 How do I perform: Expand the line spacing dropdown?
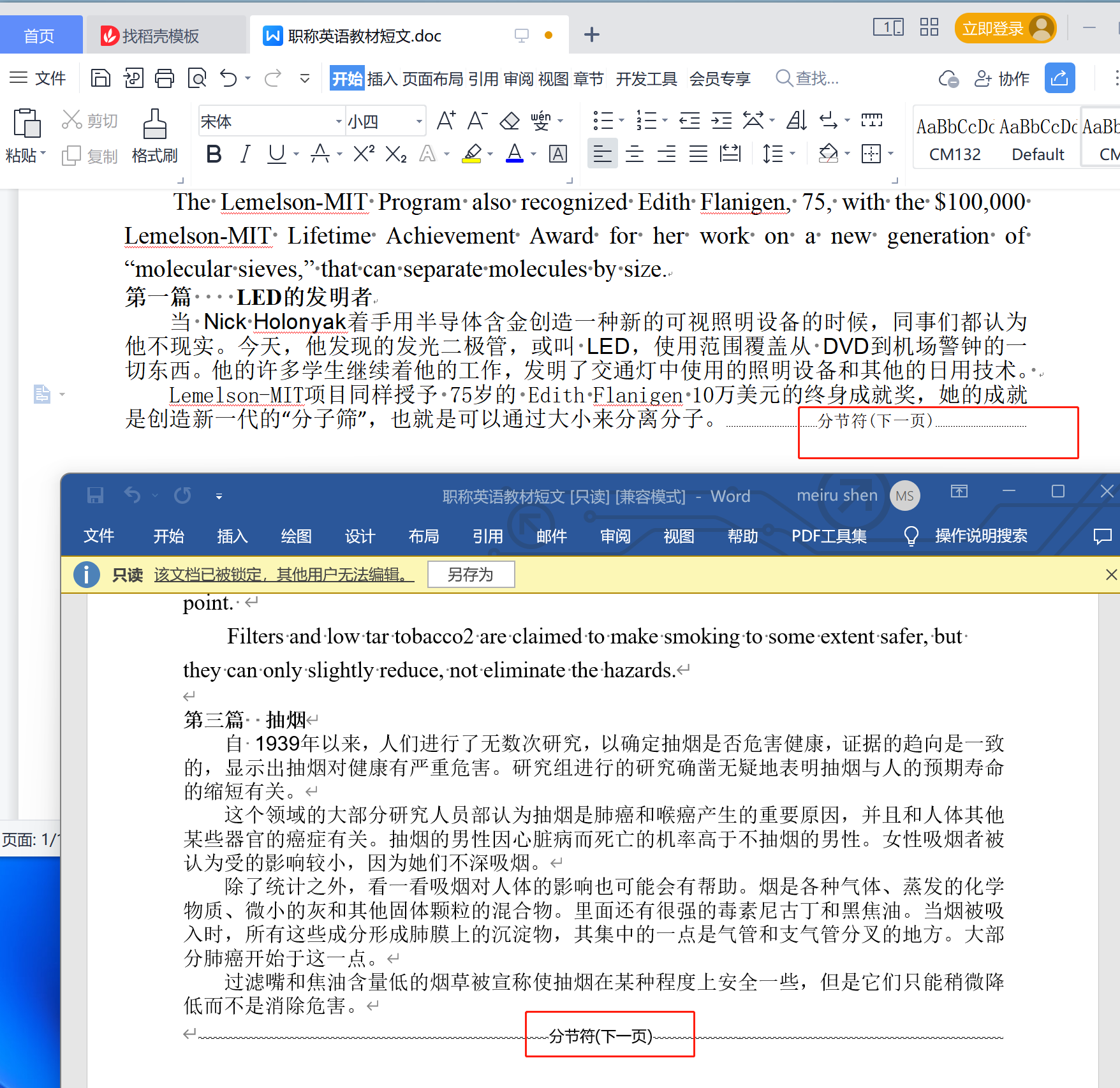[791, 153]
